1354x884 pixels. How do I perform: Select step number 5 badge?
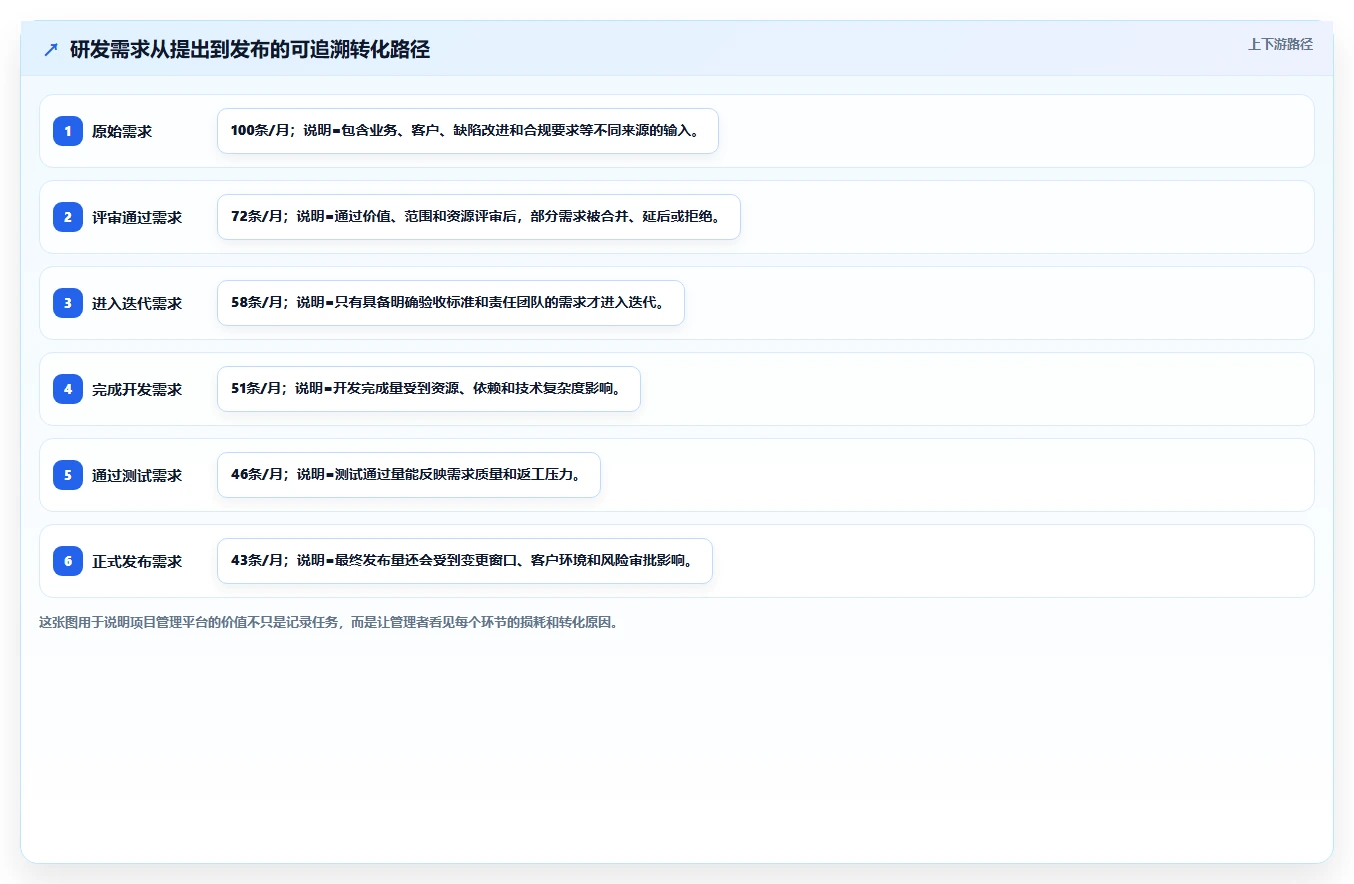point(68,475)
